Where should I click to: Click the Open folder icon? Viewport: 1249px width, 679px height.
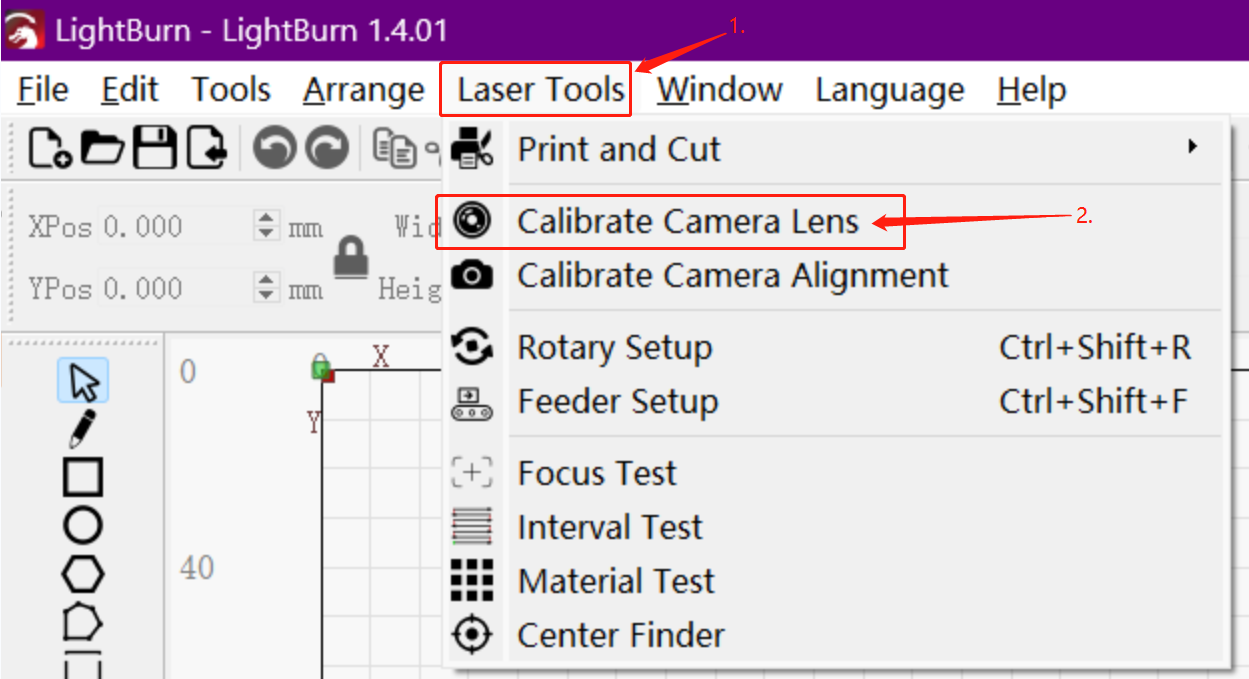103,148
